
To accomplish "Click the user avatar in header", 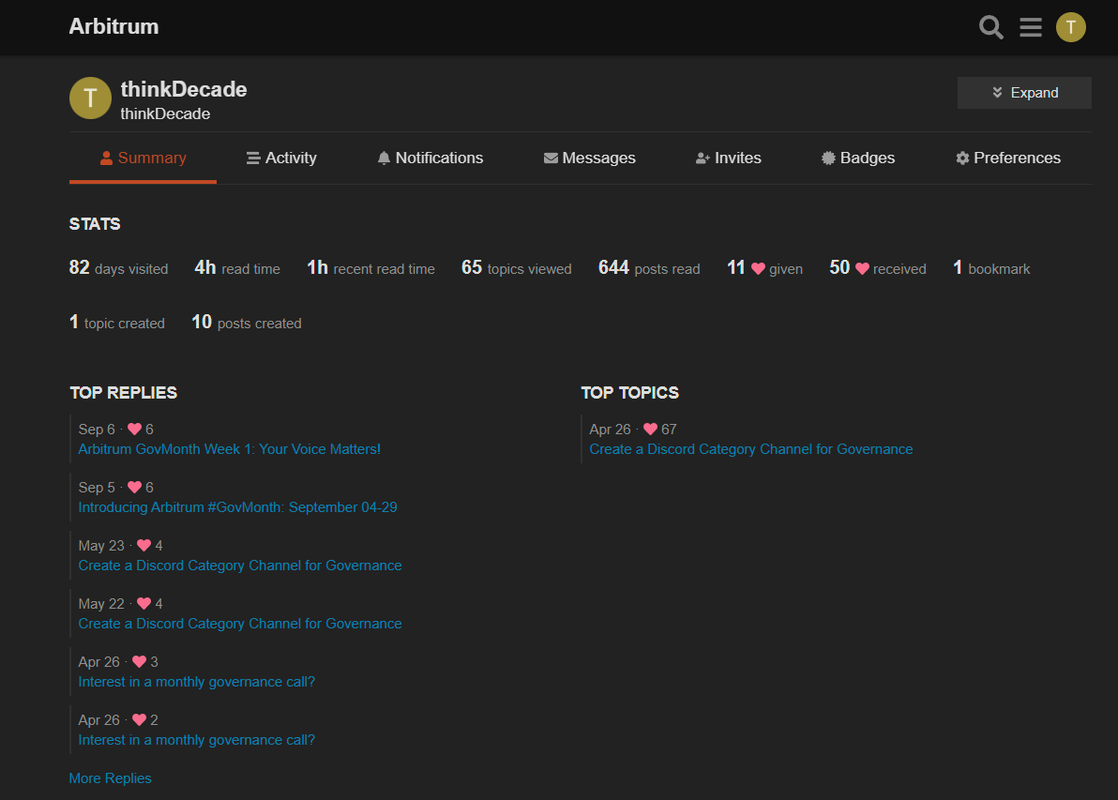I will (x=1070, y=27).
